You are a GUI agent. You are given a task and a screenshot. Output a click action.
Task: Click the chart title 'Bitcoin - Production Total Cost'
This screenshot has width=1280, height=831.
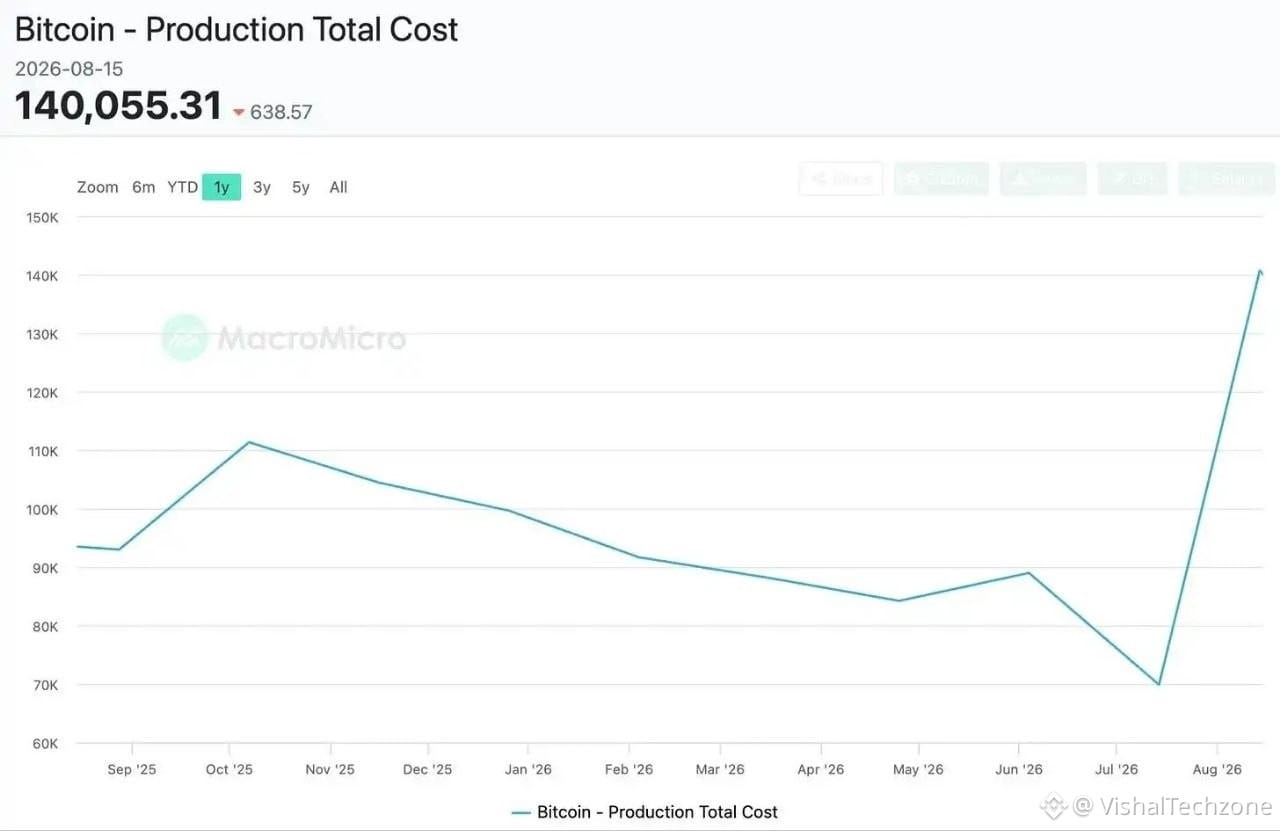point(236,29)
